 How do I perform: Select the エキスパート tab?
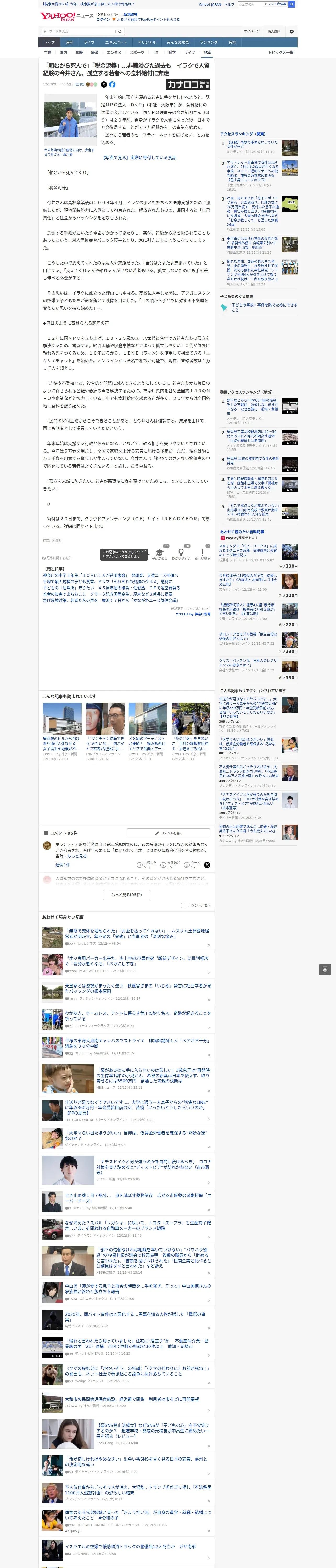coord(116,42)
